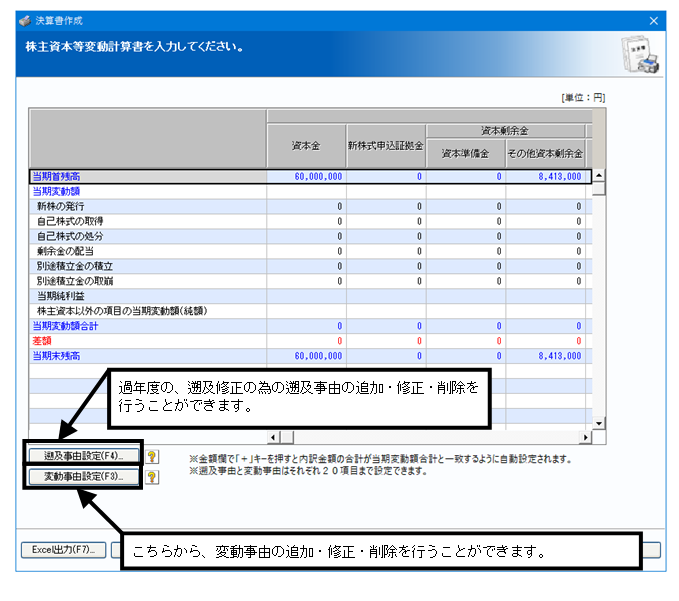Screen dimensions: 679x601
Task: Select その他資本剰余金 cell in 当期末残高 row
Action: (545, 356)
